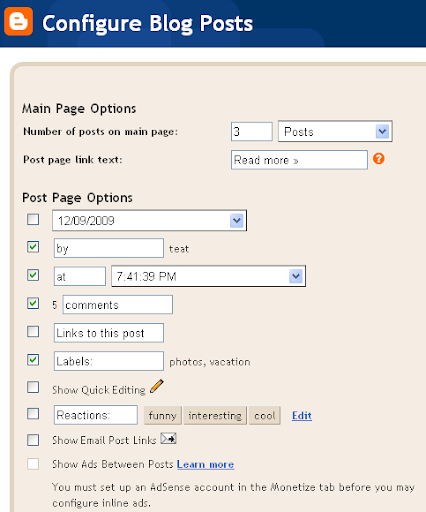Click the number of posts input field
426x512 pixels.
click(252, 131)
